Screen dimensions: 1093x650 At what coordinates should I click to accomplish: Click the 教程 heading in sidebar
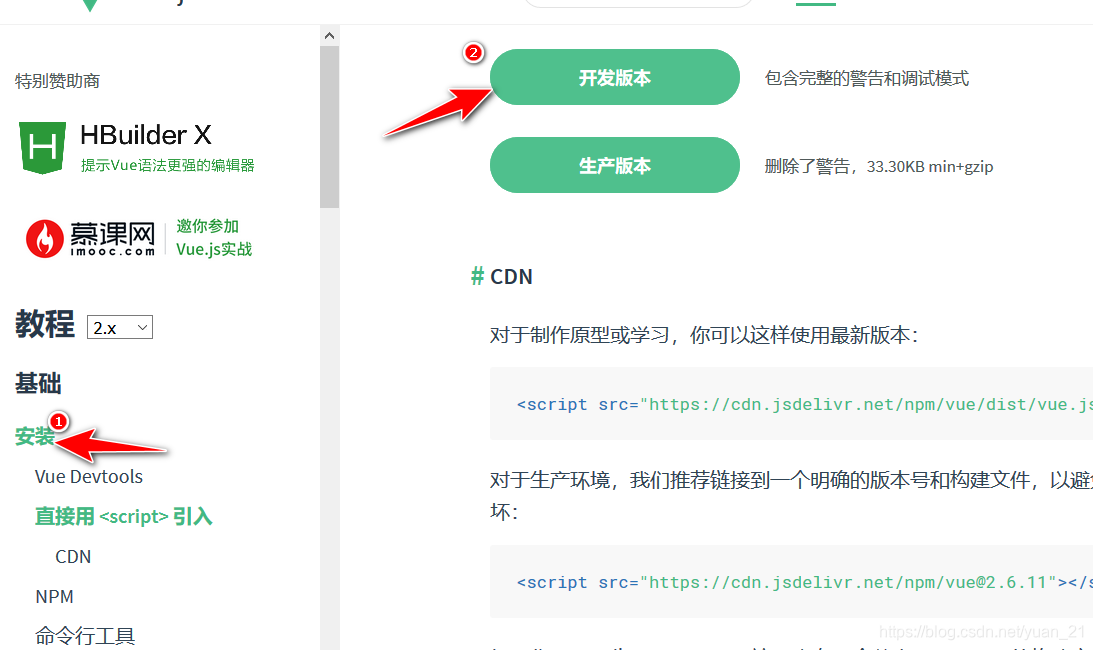pos(45,324)
